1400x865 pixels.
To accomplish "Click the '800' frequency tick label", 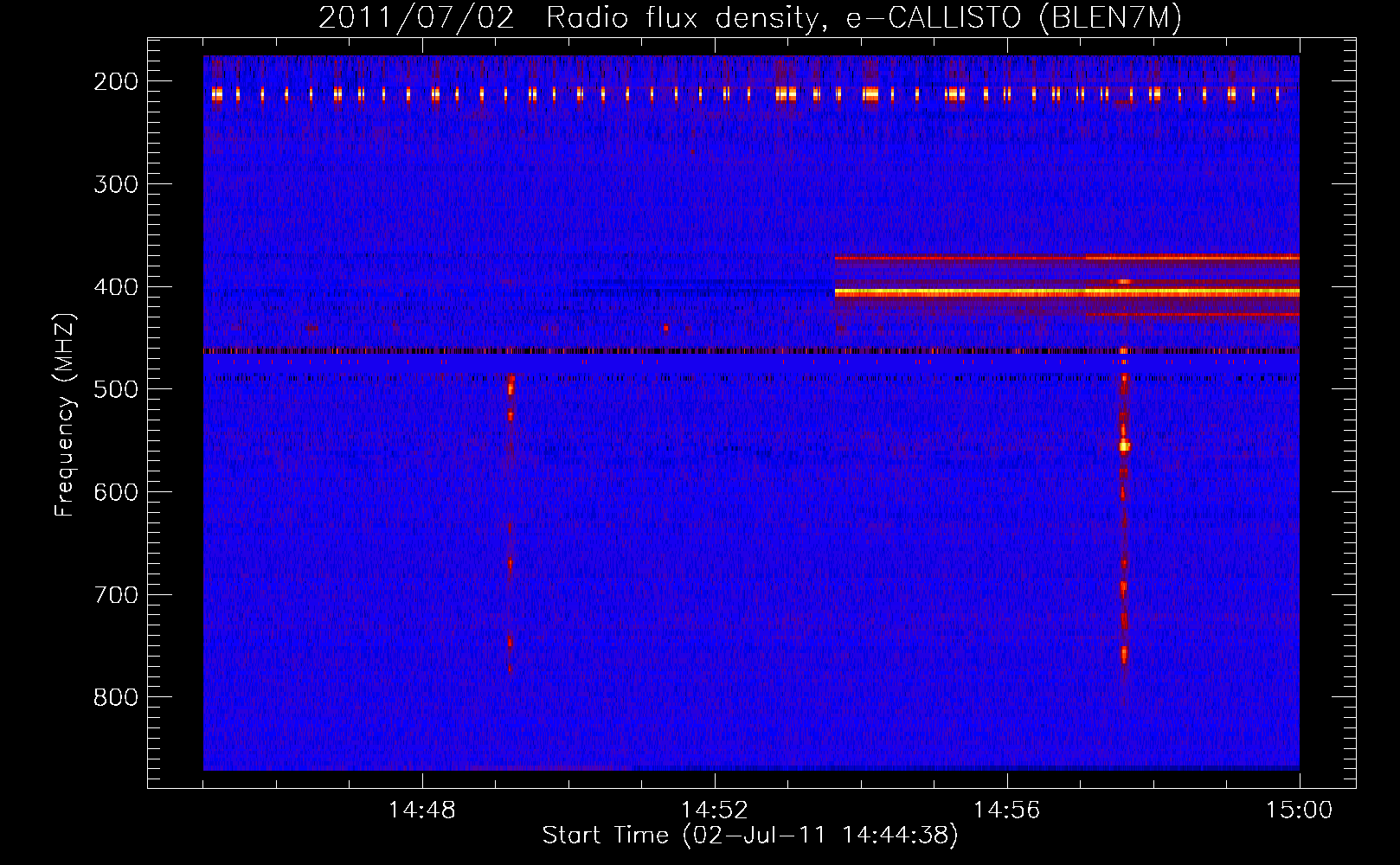I will (x=116, y=698).
